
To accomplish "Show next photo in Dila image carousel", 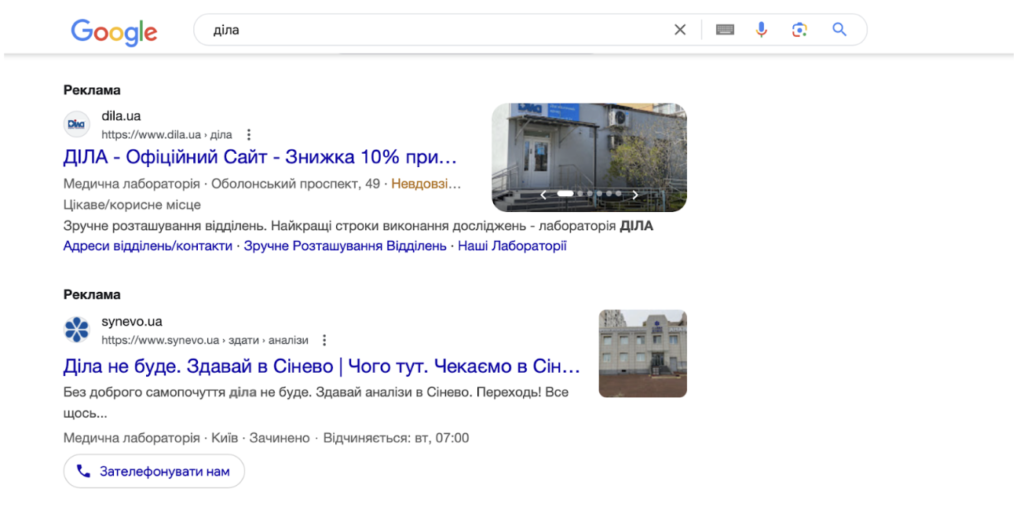I will [635, 195].
